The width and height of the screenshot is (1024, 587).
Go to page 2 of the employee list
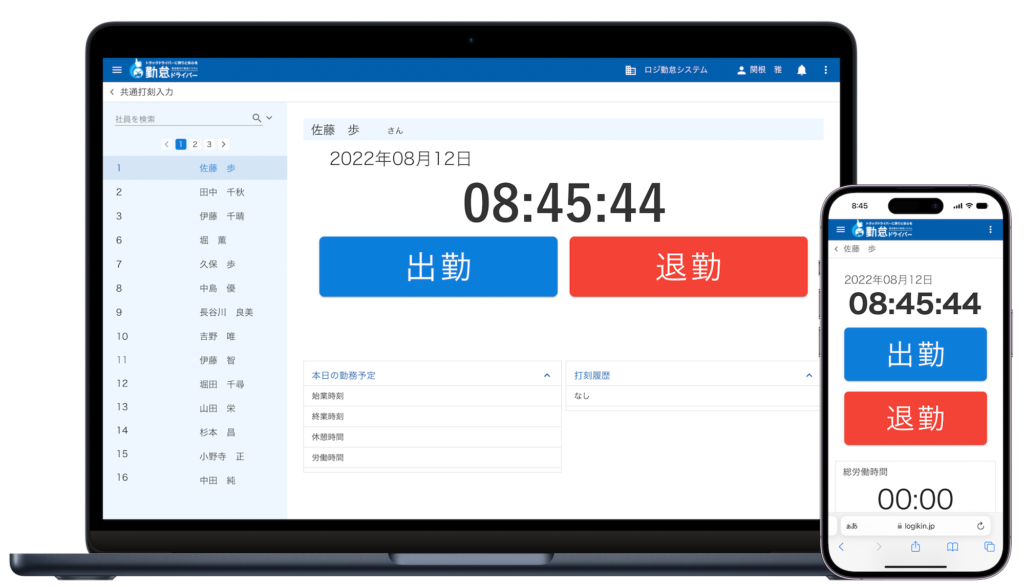[x=195, y=143]
